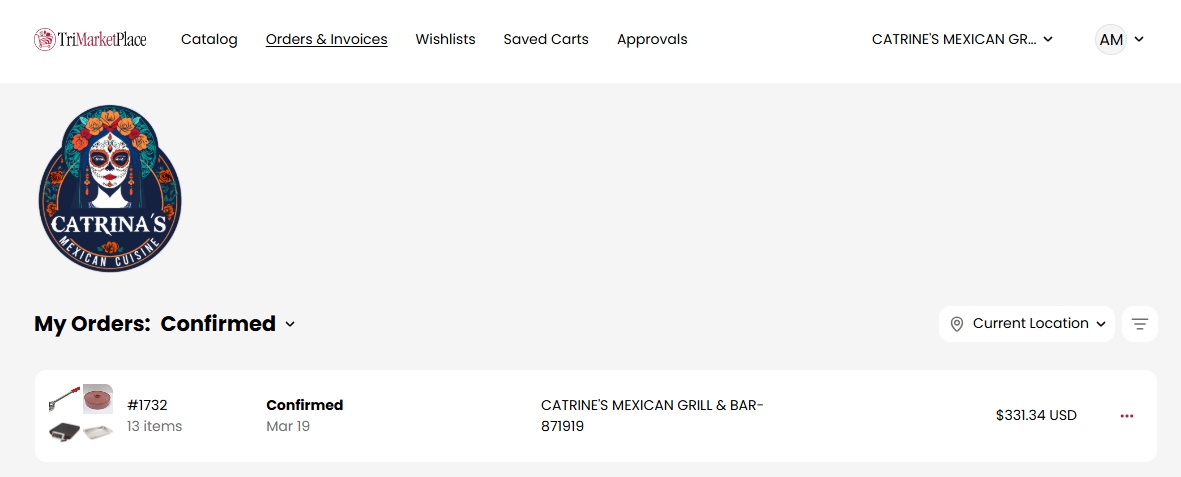Go to Orders & Invoices
Screen dimensions: 1181x477
pyautogui.click(x=326, y=40)
